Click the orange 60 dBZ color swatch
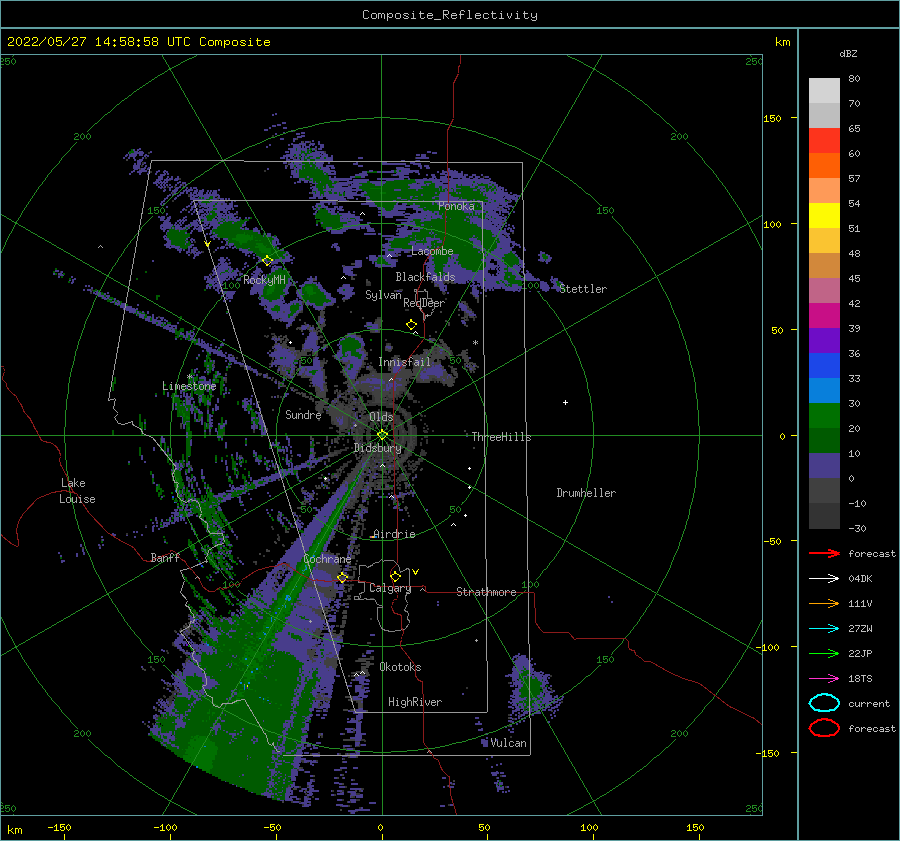This screenshot has width=900, height=841. click(x=824, y=166)
